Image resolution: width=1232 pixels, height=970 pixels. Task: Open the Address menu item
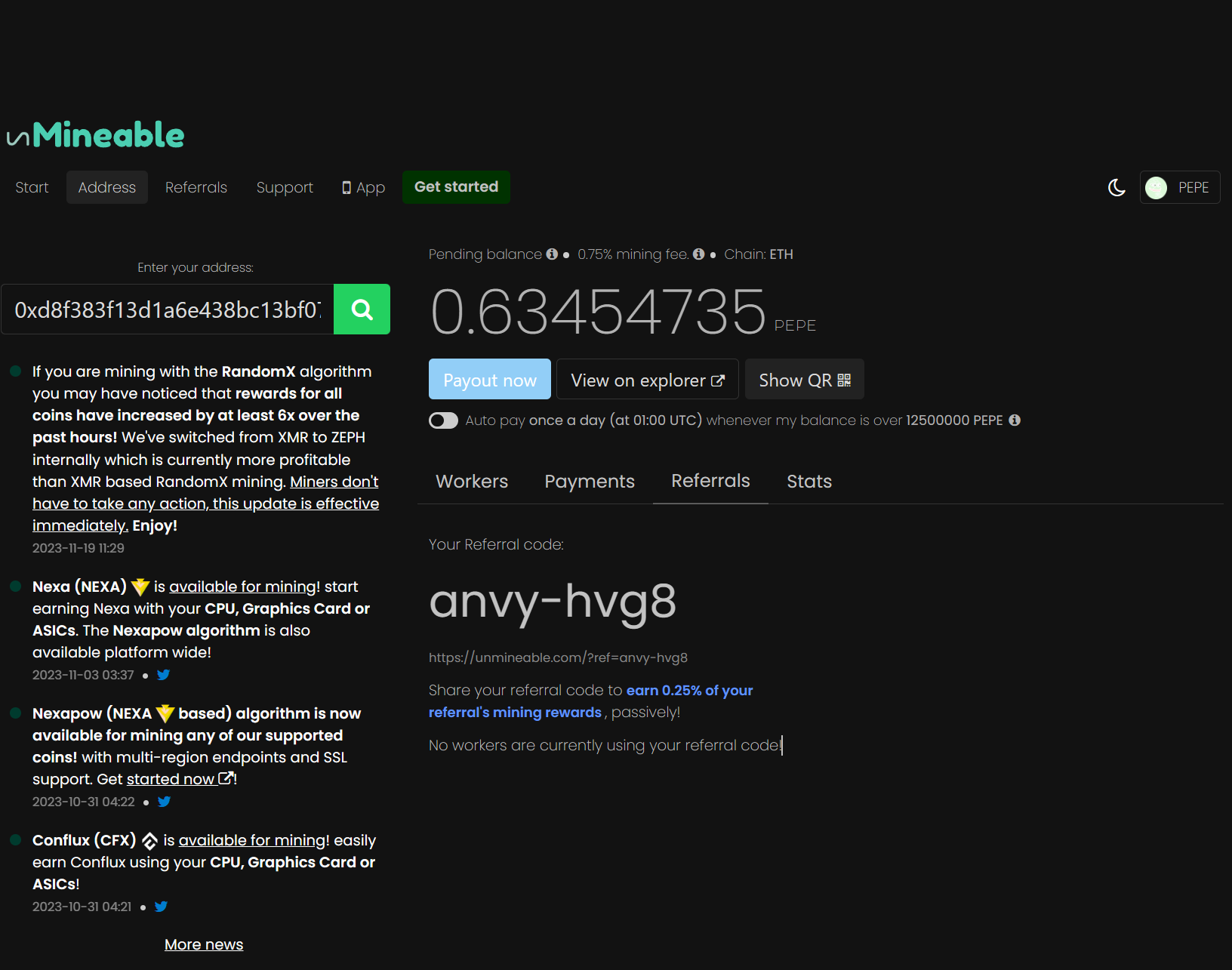[x=107, y=187]
